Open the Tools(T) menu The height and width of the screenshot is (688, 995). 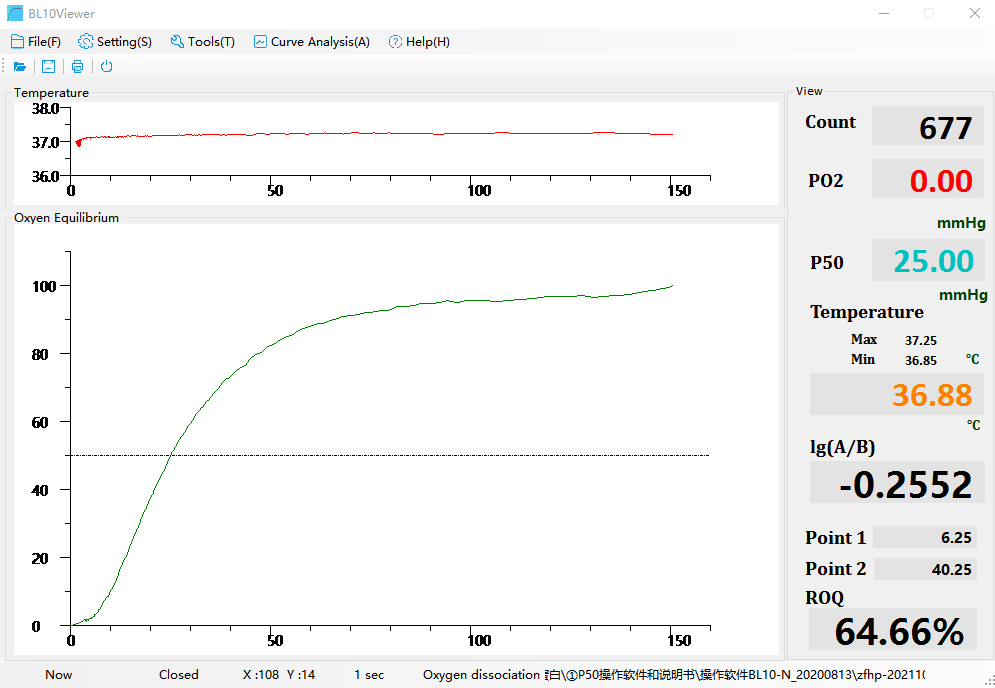click(x=202, y=42)
